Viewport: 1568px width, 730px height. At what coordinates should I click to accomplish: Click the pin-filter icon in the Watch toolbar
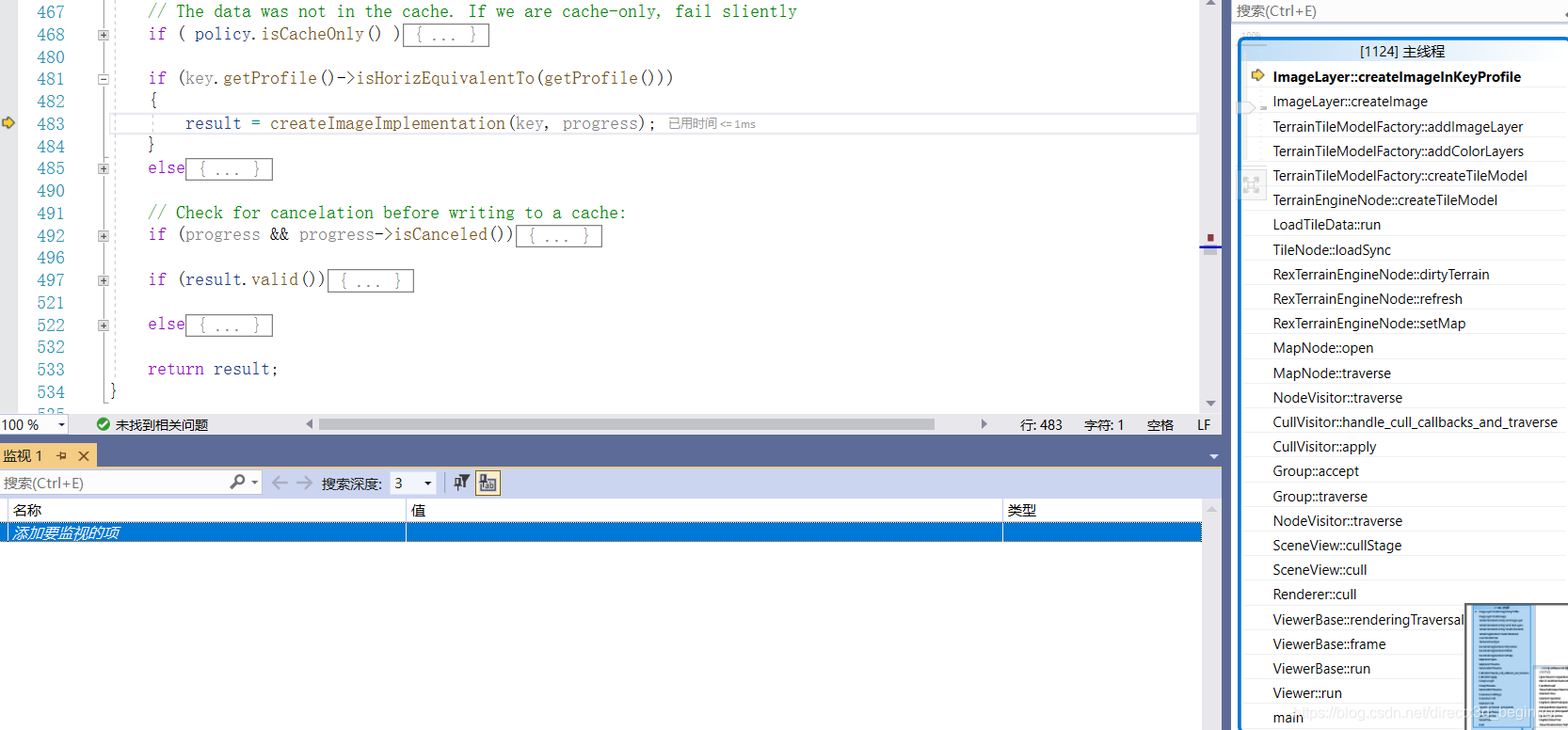(x=461, y=483)
